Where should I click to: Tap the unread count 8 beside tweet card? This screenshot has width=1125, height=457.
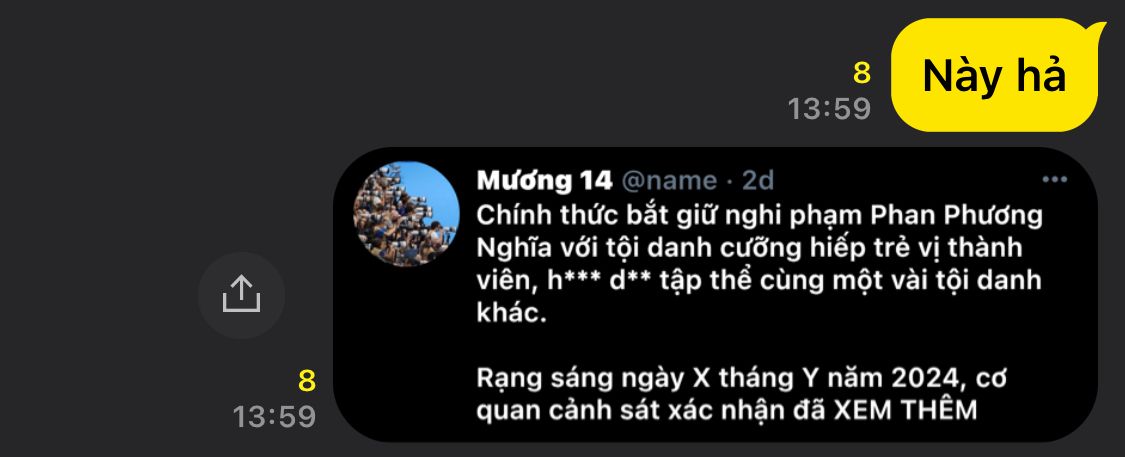pyautogui.click(x=306, y=381)
